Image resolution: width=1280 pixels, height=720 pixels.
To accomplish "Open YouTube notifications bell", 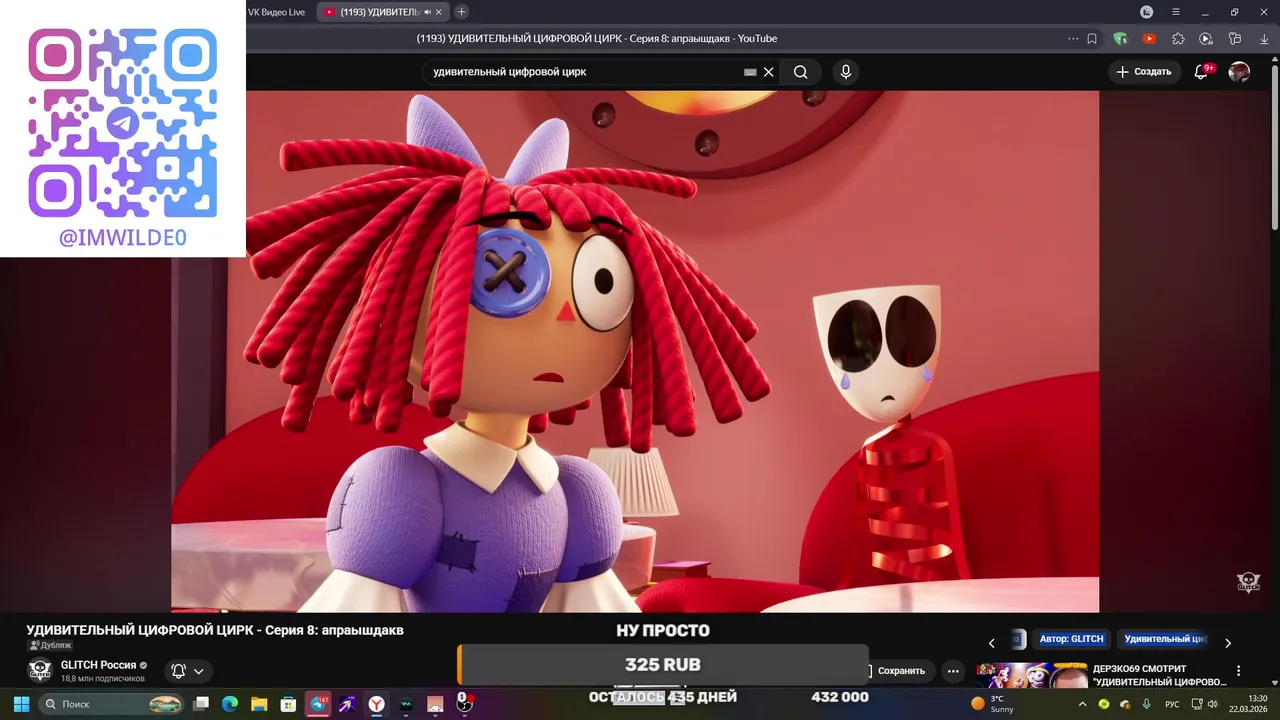I will (1202, 72).
